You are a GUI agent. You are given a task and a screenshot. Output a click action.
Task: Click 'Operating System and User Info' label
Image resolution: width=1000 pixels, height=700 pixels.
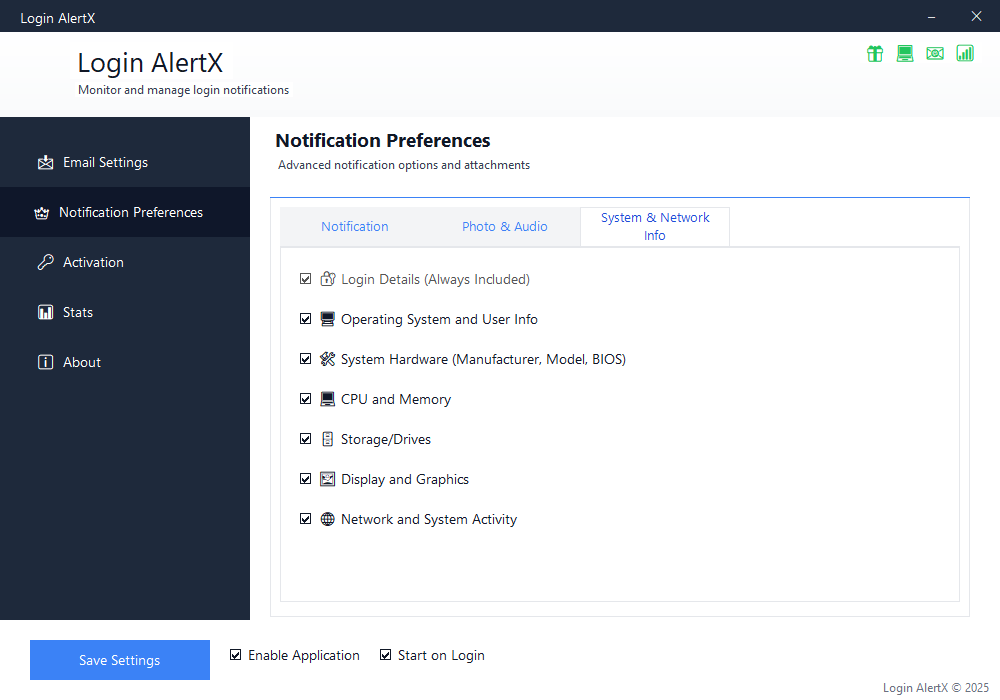pyautogui.click(x=439, y=319)
